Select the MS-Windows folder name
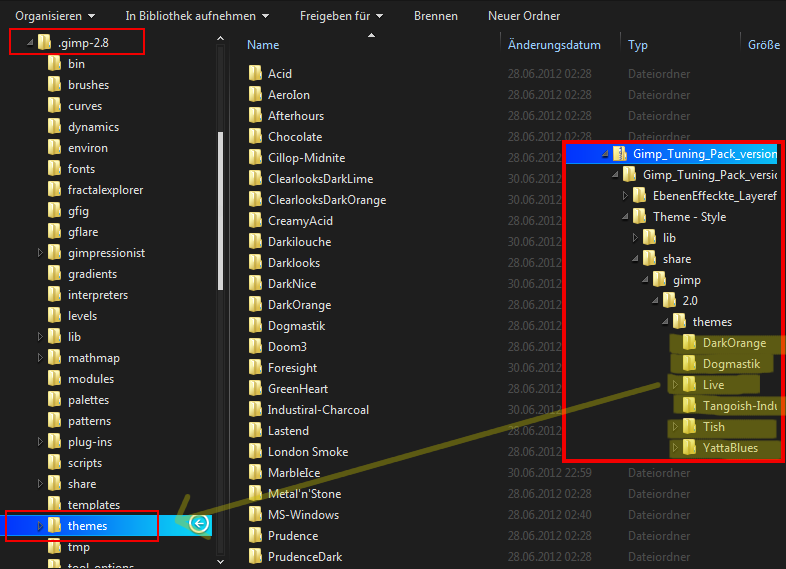 pos(303,515)
